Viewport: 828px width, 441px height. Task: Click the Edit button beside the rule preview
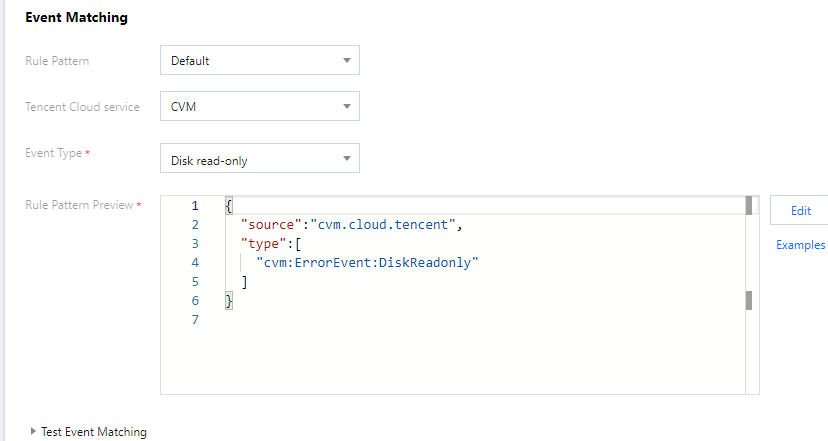pos(800,211)
